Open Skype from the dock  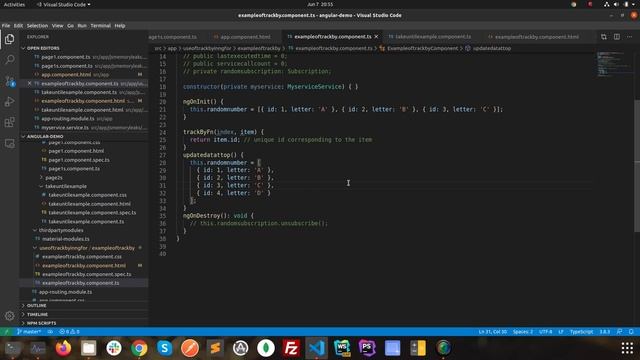point(164,348)
